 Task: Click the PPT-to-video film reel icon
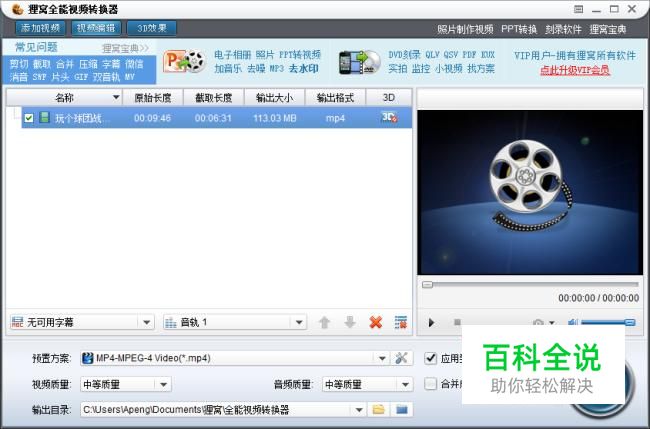(x=185, y=62)
